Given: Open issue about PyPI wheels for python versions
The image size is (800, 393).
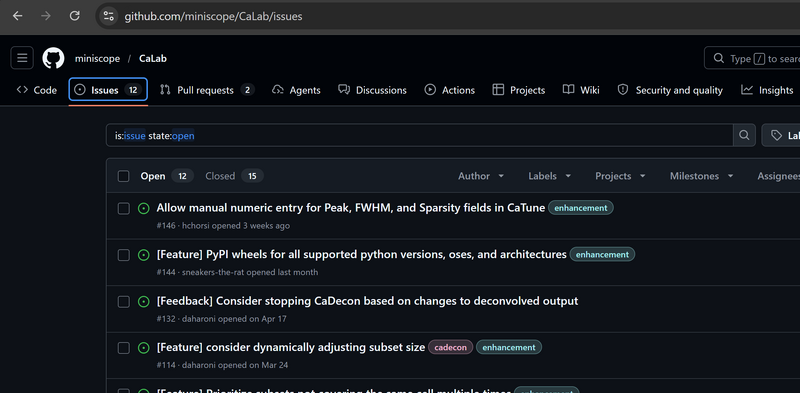Looking at the screenshot, I should 362,255.
